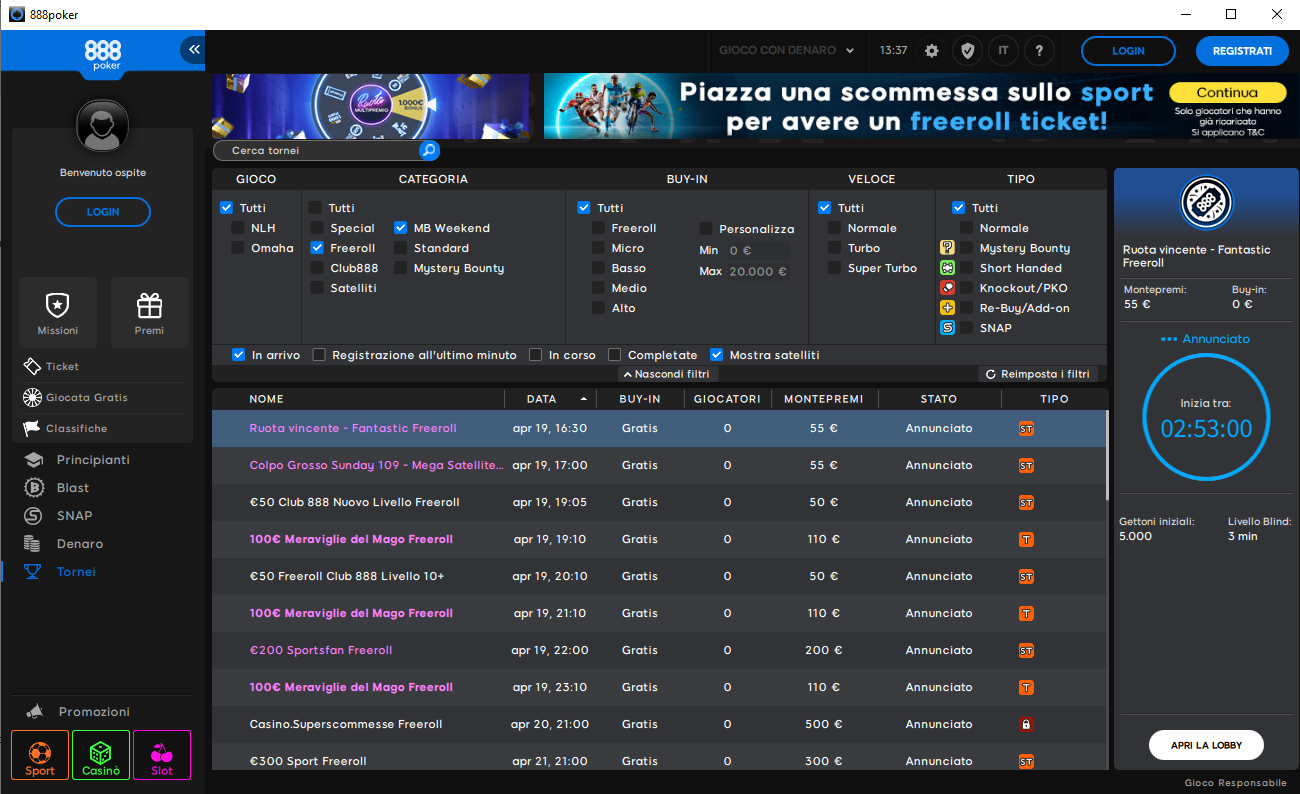This screenshot has width=1300, height=794.
Task: Click Reimposta i filtri button
Action: pos(1038,374)
